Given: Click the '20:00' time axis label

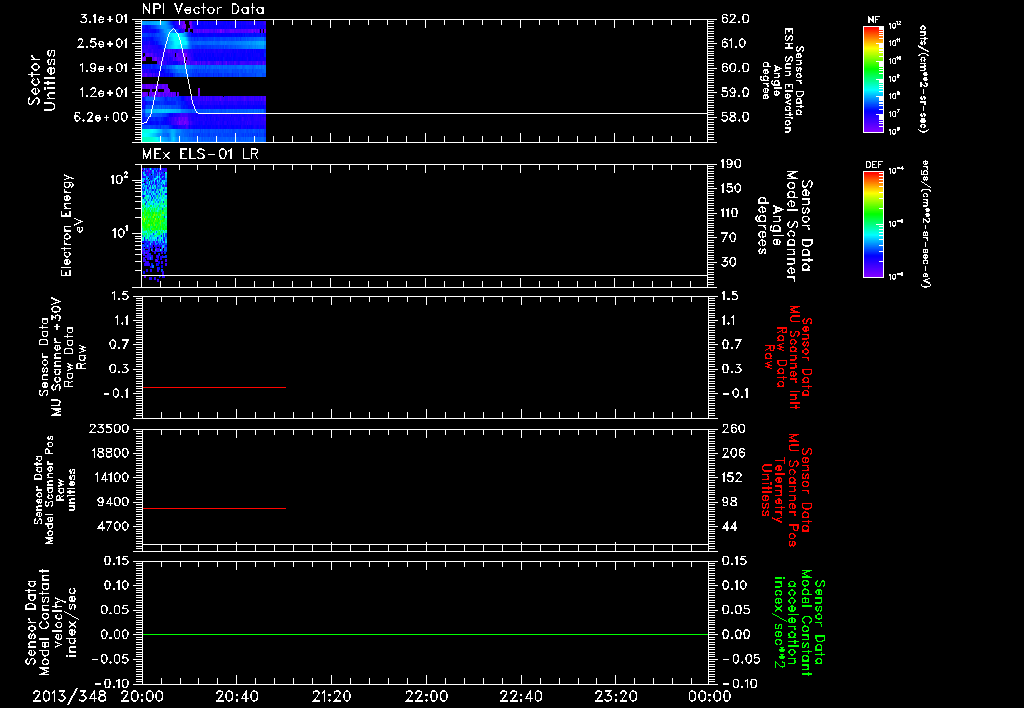Looking at the screenshot, I should [x=142, y=696].
